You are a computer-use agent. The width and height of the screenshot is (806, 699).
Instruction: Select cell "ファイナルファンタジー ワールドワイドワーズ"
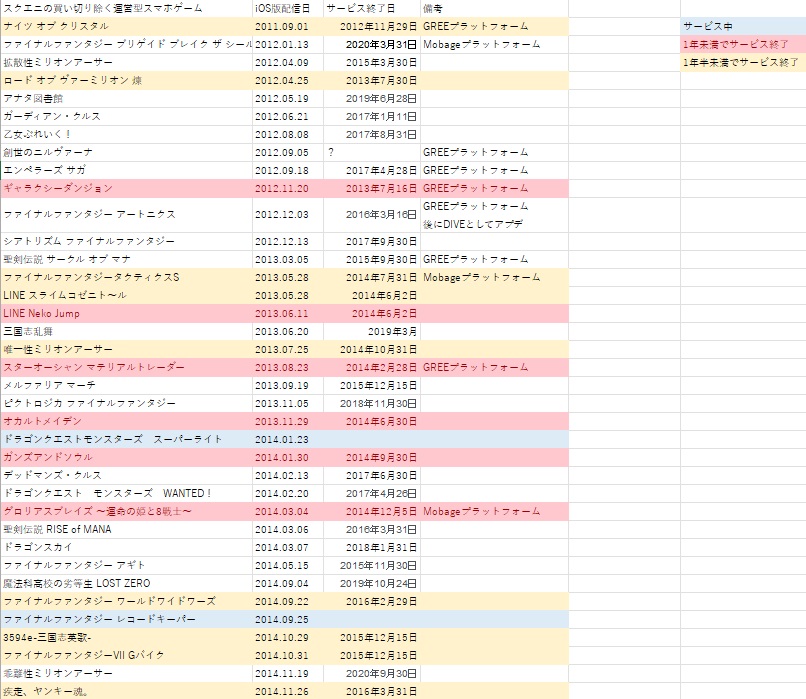point(126,601)
